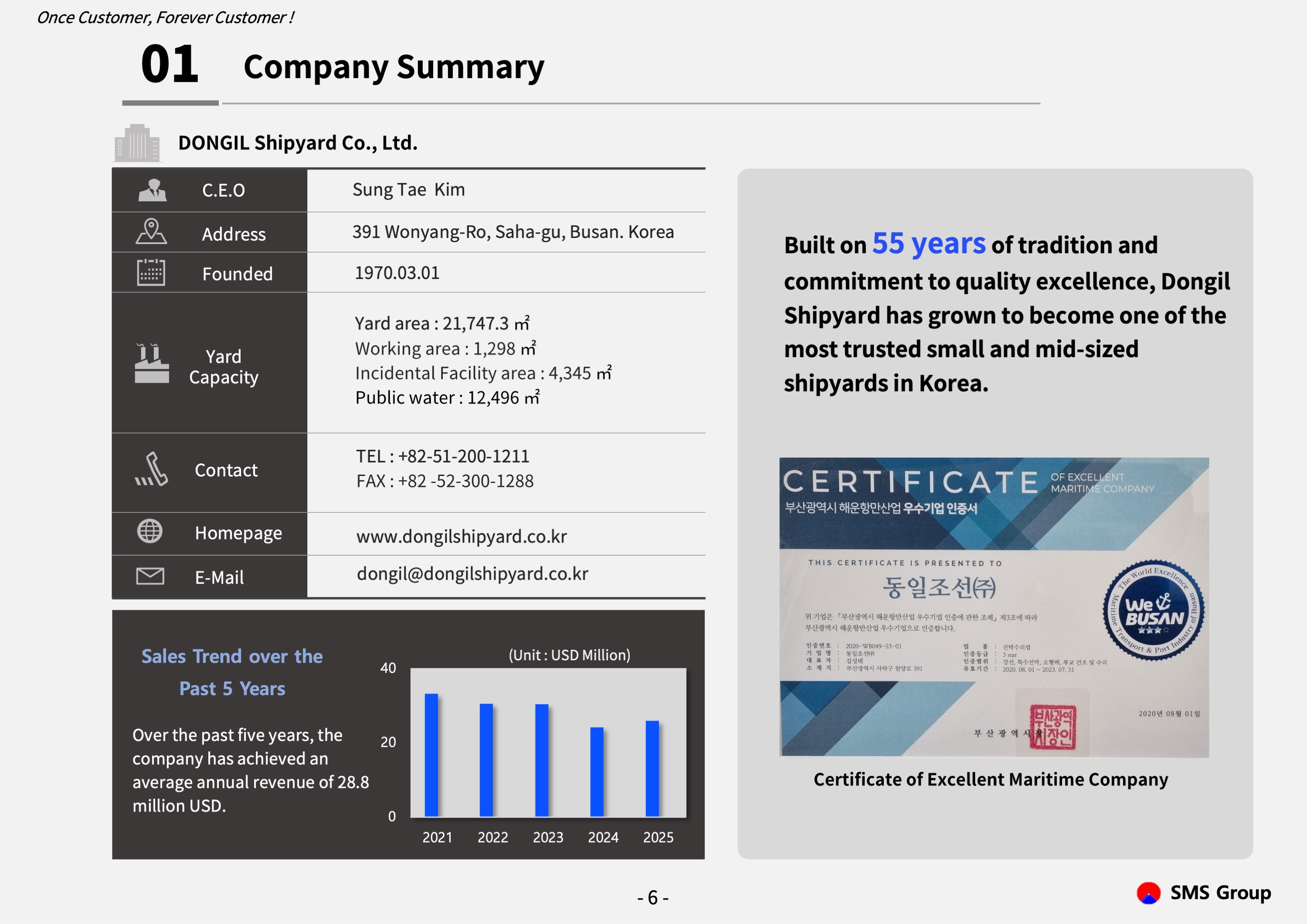1307x924 pixels.
Task: Click the E-Mail row label
Action: (x=219, y=577)
